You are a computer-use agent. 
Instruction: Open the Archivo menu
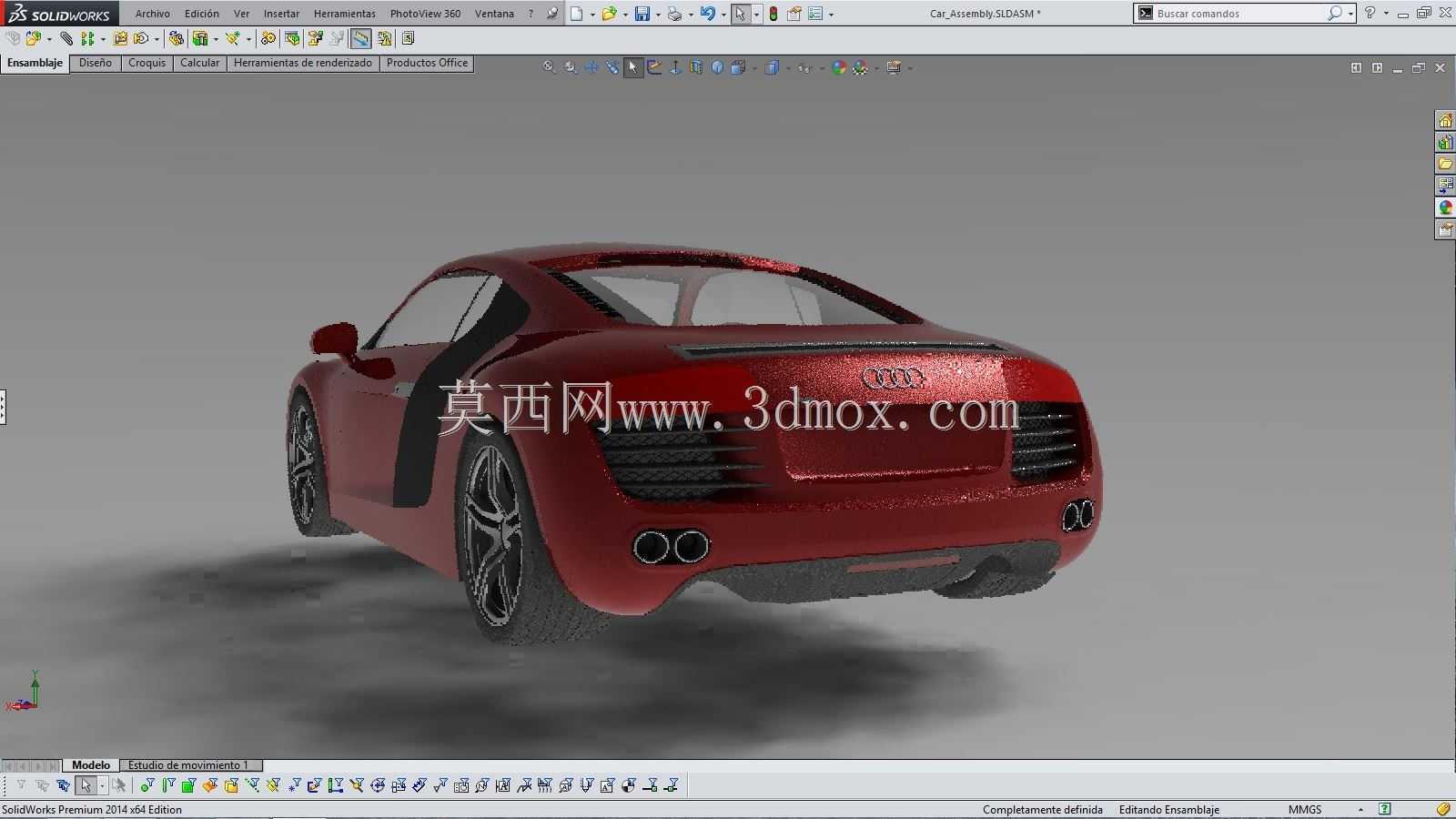point(153,14)
